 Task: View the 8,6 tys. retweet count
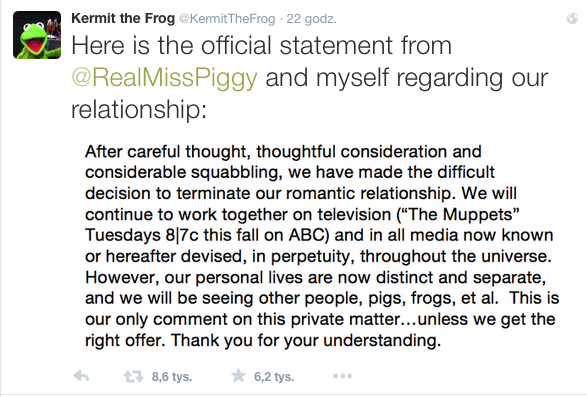tap(172, 376)
